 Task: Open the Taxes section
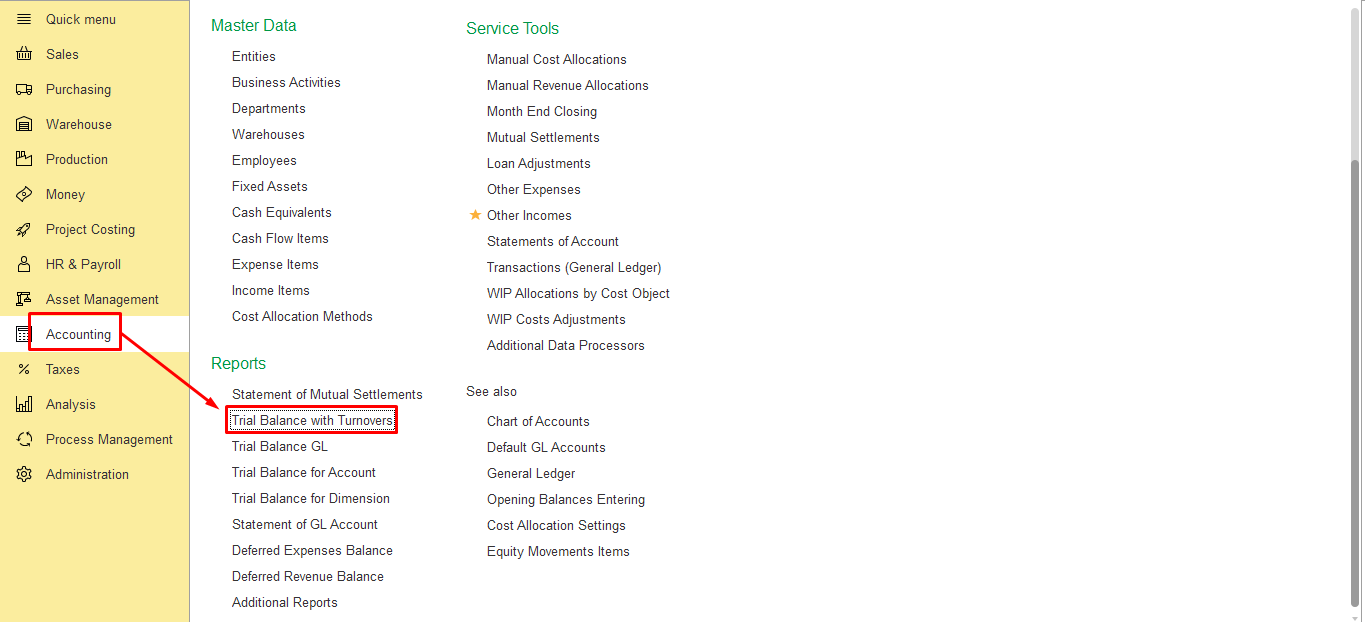[x=62, y=370]
